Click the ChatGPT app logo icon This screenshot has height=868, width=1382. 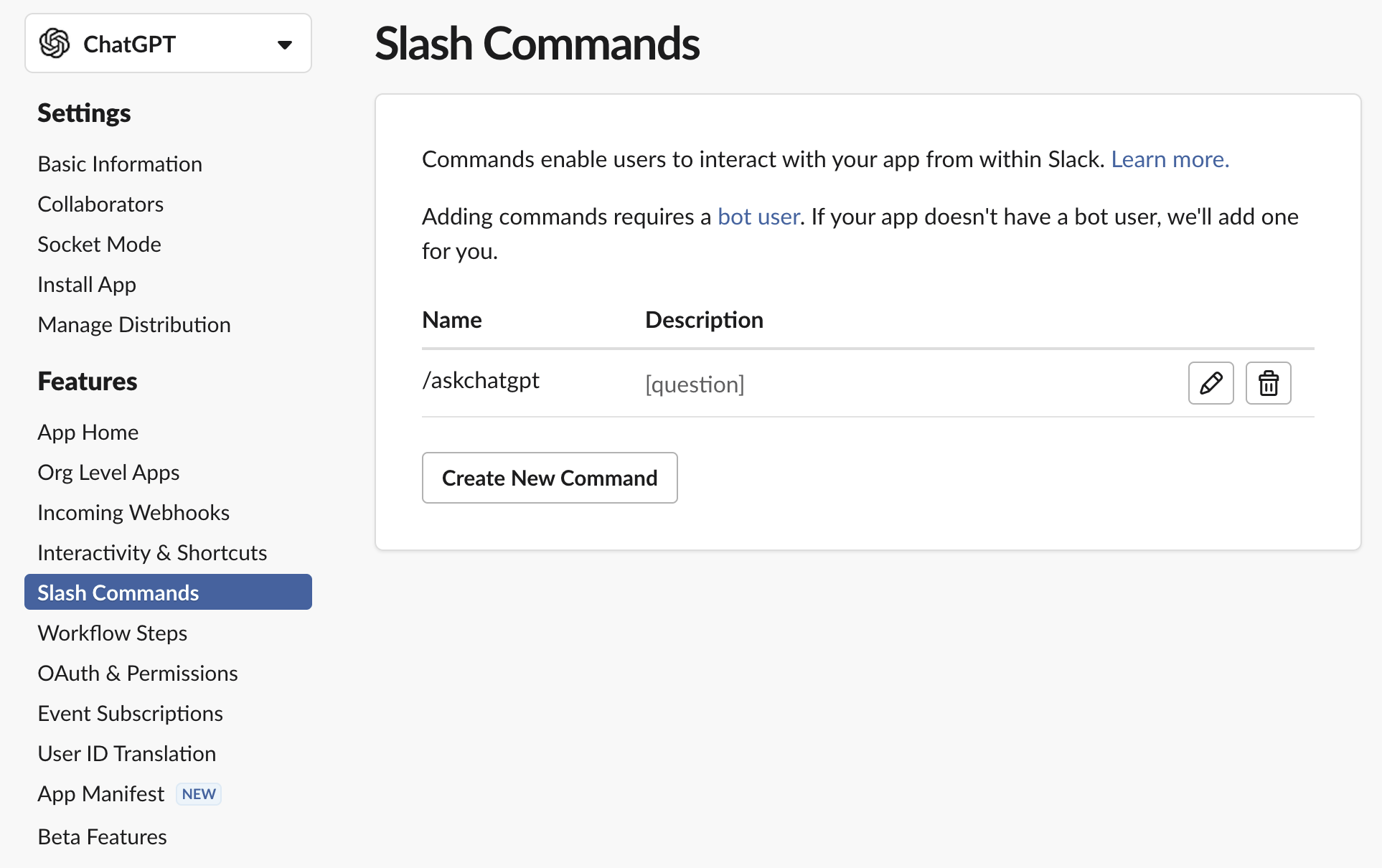tap(55, 44)
